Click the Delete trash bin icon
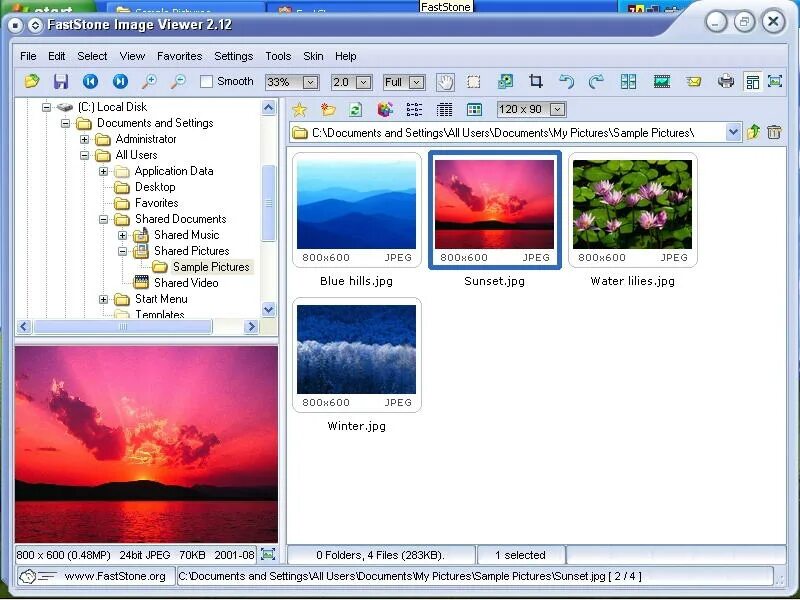This screenshot has width=800, height=600. coord(774,132)
